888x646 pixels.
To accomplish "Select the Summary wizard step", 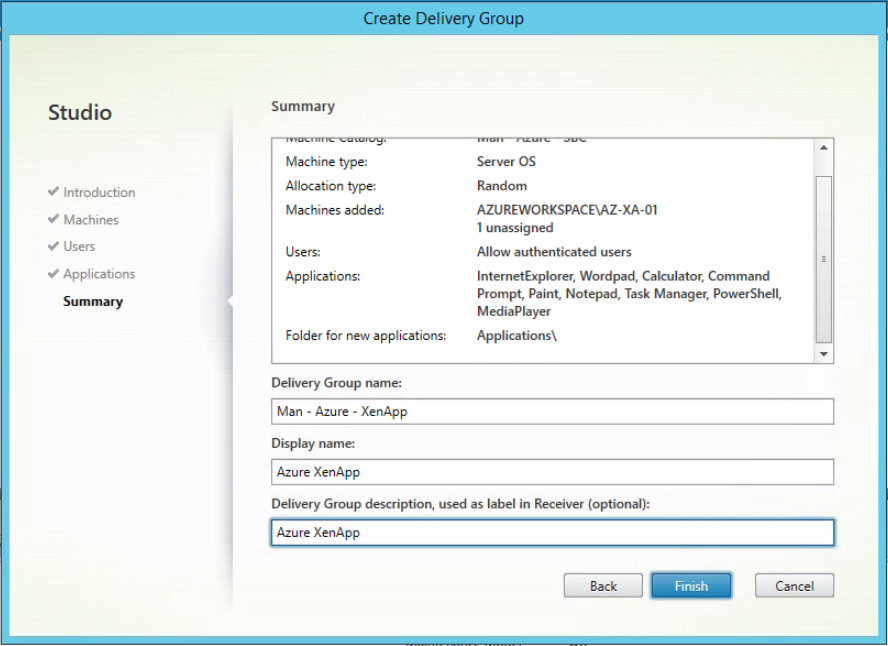I will coord(93,301).
